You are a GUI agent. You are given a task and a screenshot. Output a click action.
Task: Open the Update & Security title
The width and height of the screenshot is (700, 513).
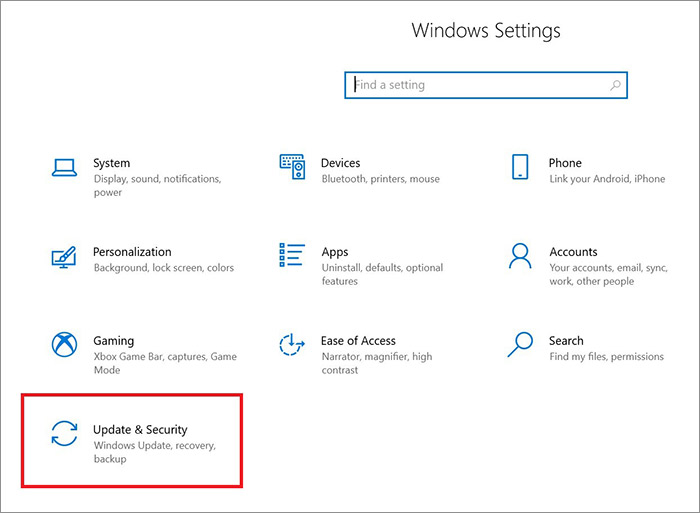(x=140, y=430)
